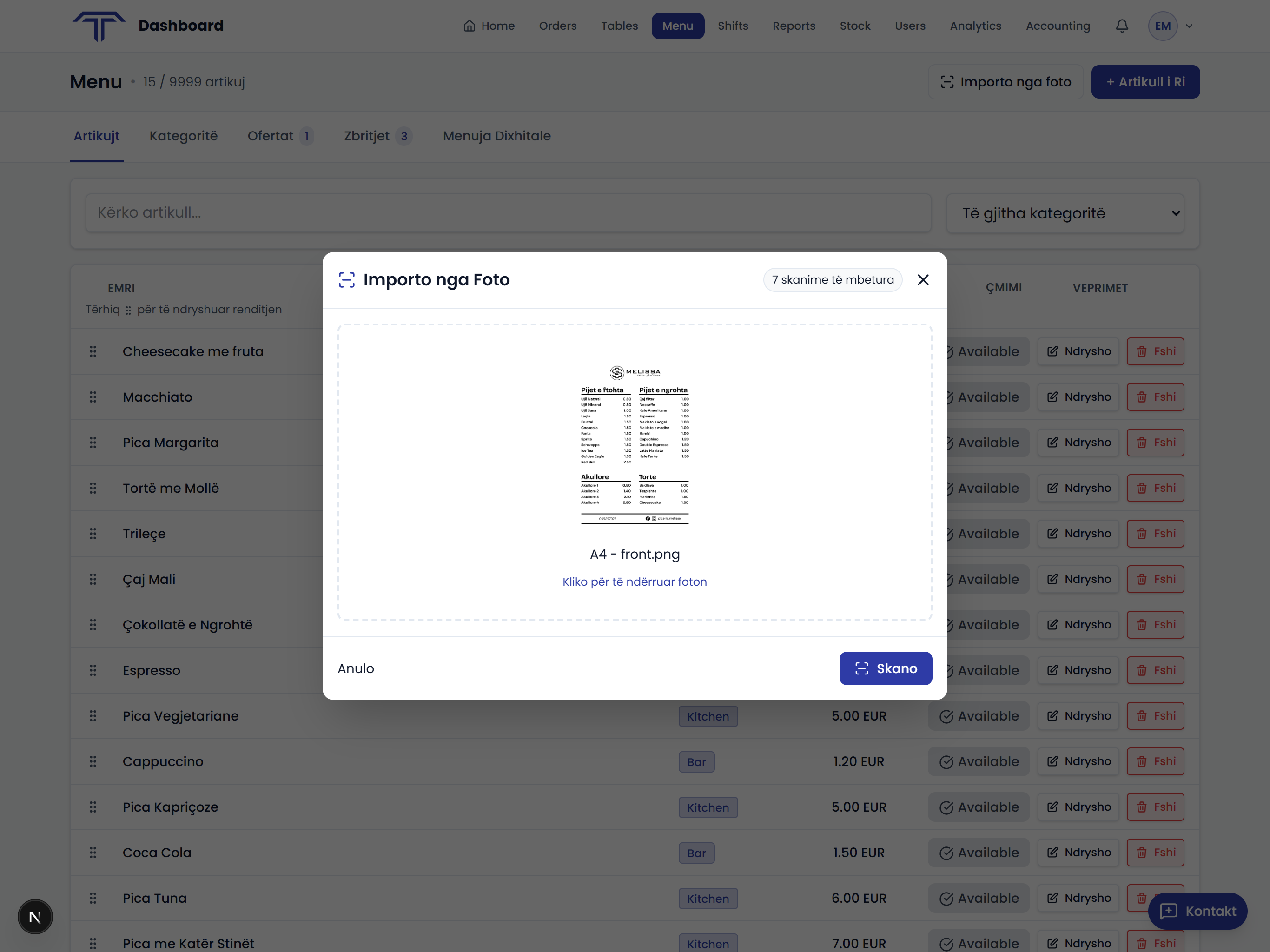Close the Importo nga Foto dialog
This screenshot has height=952, width=1270.
pos(923,280)
